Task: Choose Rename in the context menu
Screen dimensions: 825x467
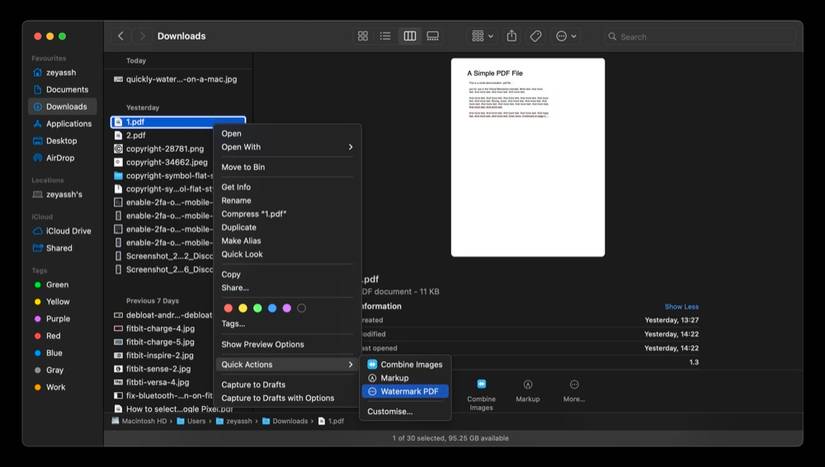Action: tap(287, 201)
